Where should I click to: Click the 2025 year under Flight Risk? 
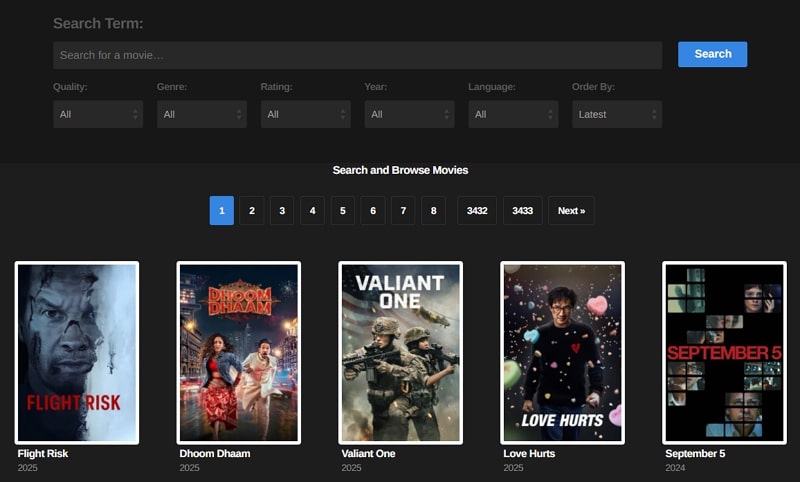(x=28, y=468)
